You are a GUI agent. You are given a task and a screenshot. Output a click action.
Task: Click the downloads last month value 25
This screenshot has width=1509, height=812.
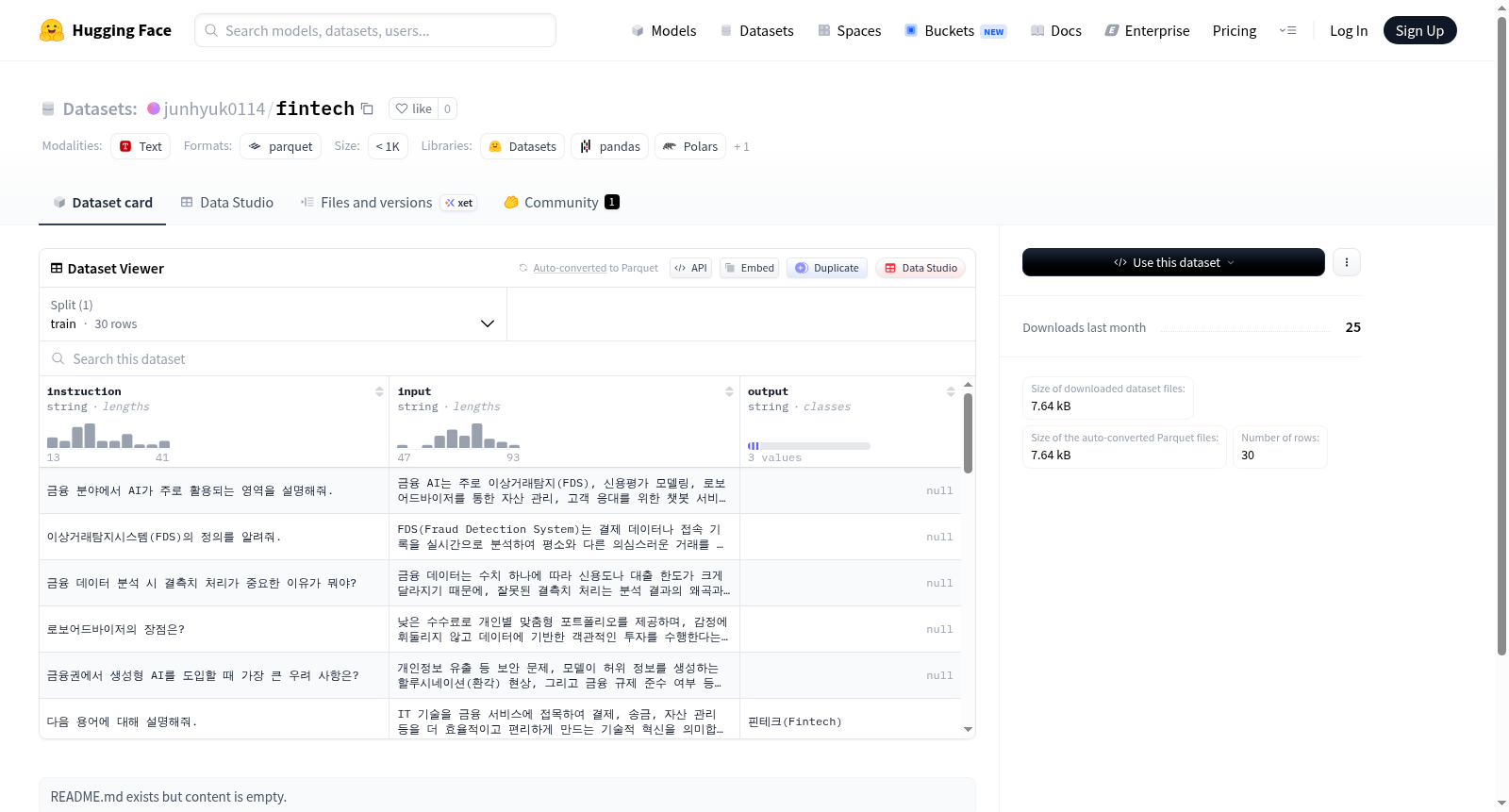click(x=1352, y=327)
